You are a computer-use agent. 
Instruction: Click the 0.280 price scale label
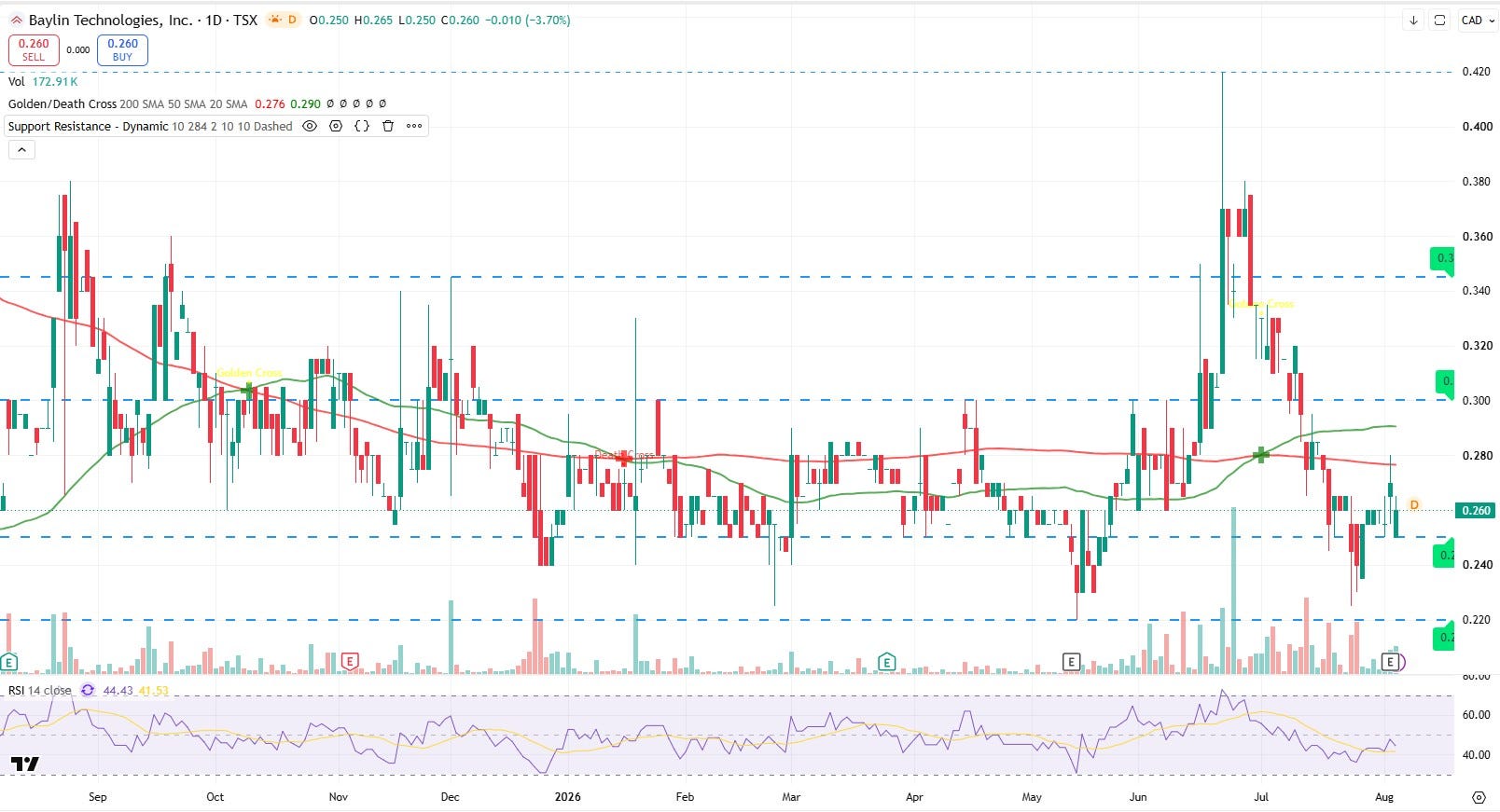click(1476, 456)
